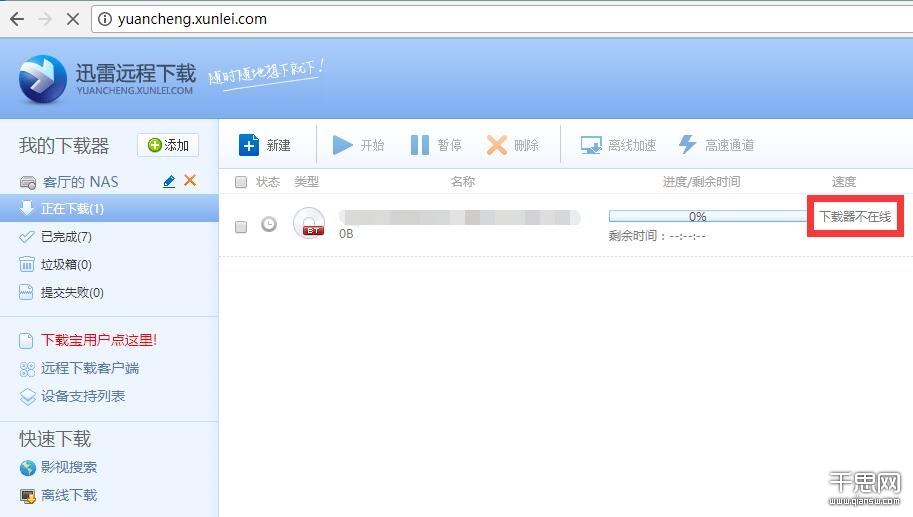Click the 新建 new task icon
913x517 pixels.
coord(249,145)
